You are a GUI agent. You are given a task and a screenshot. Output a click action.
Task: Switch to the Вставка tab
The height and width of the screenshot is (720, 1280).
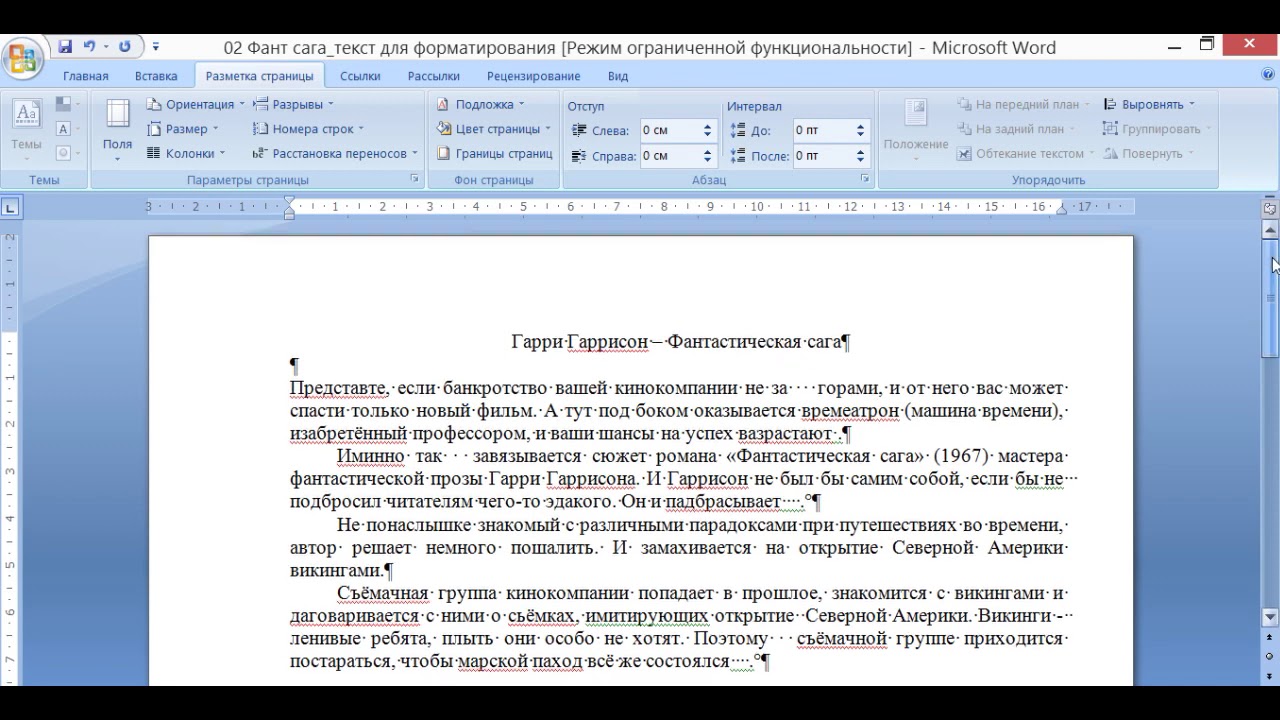(x=156, y=76)
